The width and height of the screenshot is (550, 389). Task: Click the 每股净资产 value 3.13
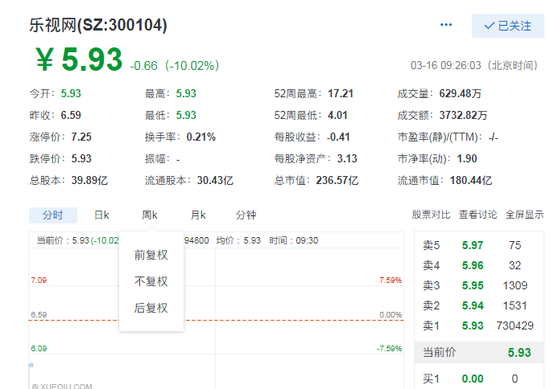pos(347,159)
